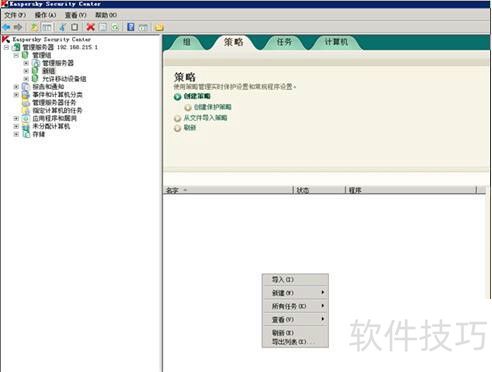
Task: Choose 刷新(R) in the context menu
Action: pyautogui.click(x=295, y=333)
